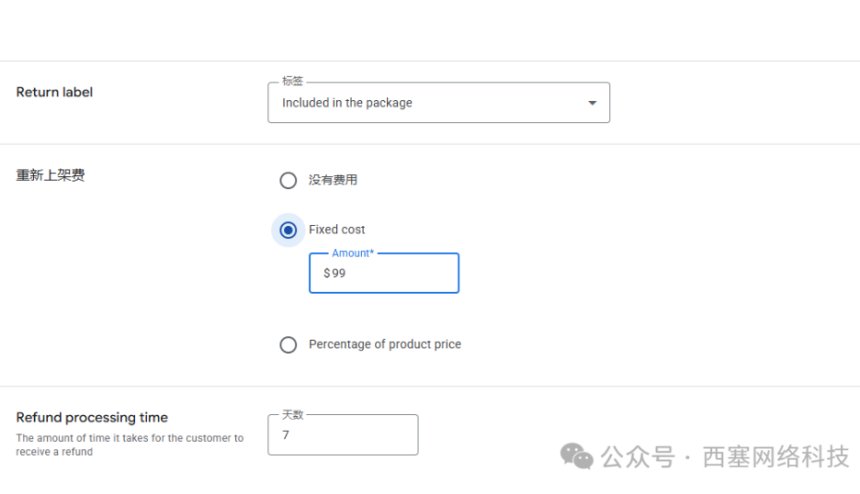Choose Percentage of product price radio button
860x494 pixels.
click(x=288, y=344)
